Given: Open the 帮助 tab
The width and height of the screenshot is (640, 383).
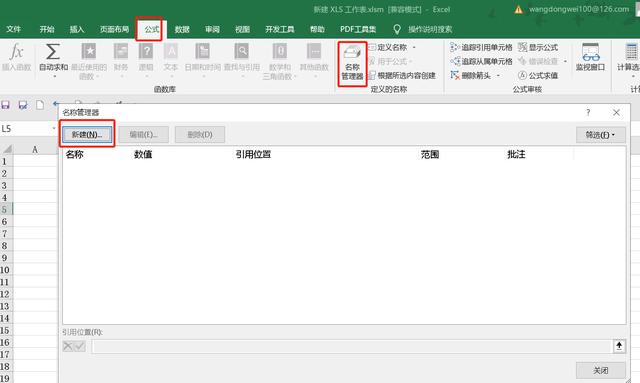Looking at the screenshot, I should coord(317,29).
